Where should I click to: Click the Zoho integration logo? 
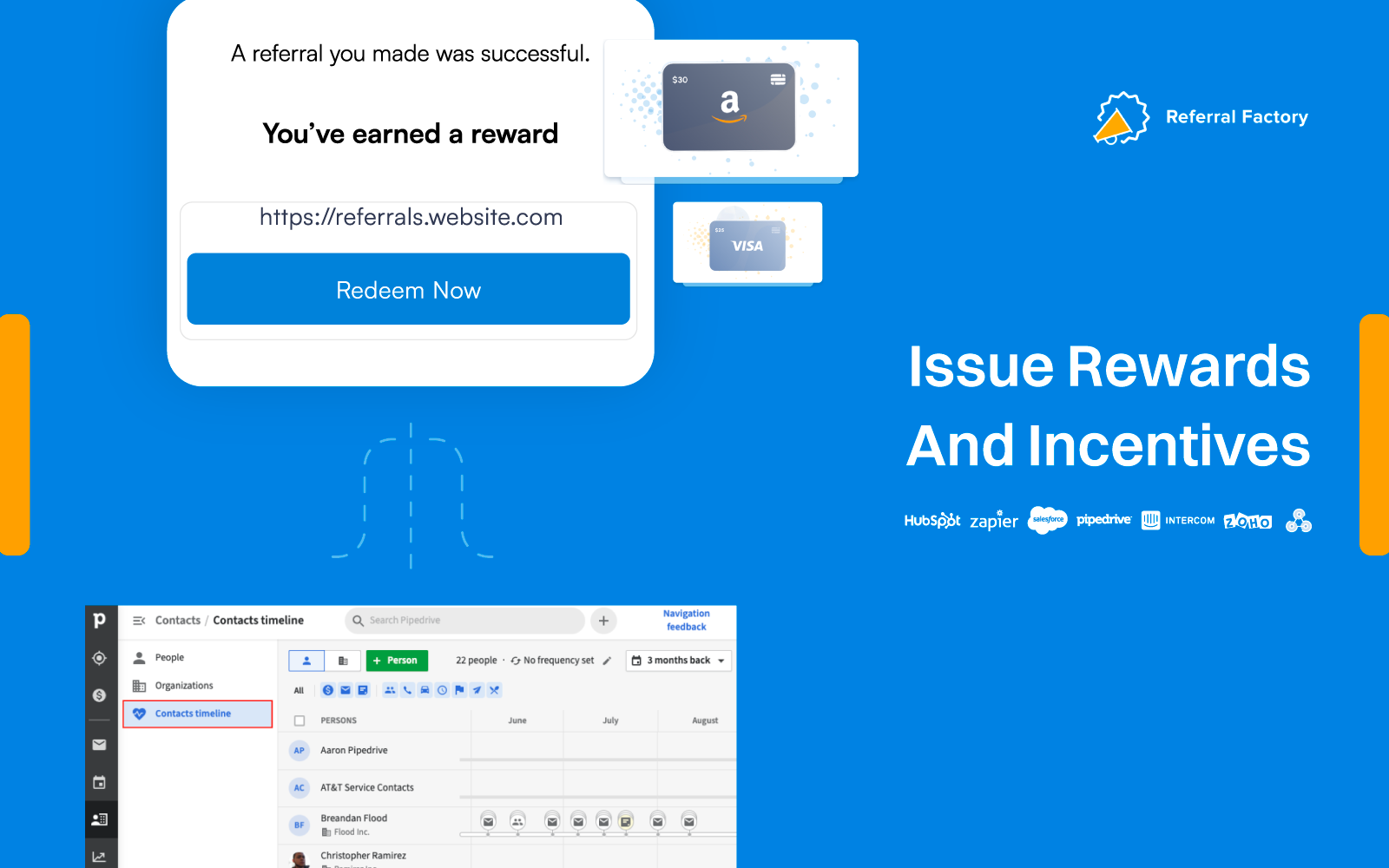point(1247,521)
